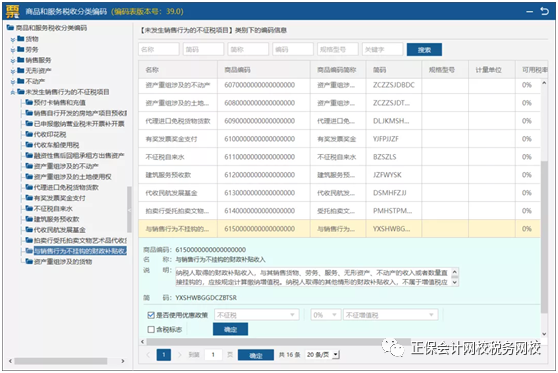The image size is (558, 373).
Task: Enable the 含税标志 checkbox
Action: (x=151, y=330)
